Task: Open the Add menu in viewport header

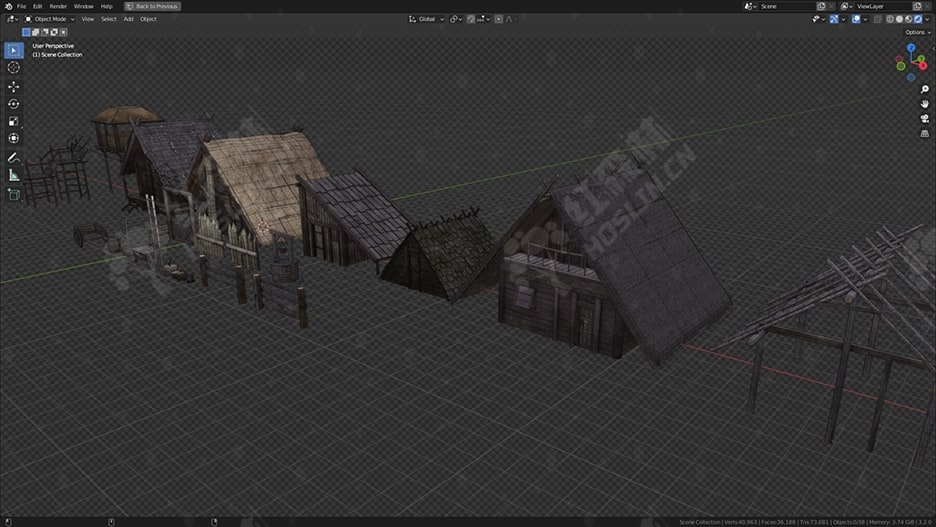Action: 128,19
